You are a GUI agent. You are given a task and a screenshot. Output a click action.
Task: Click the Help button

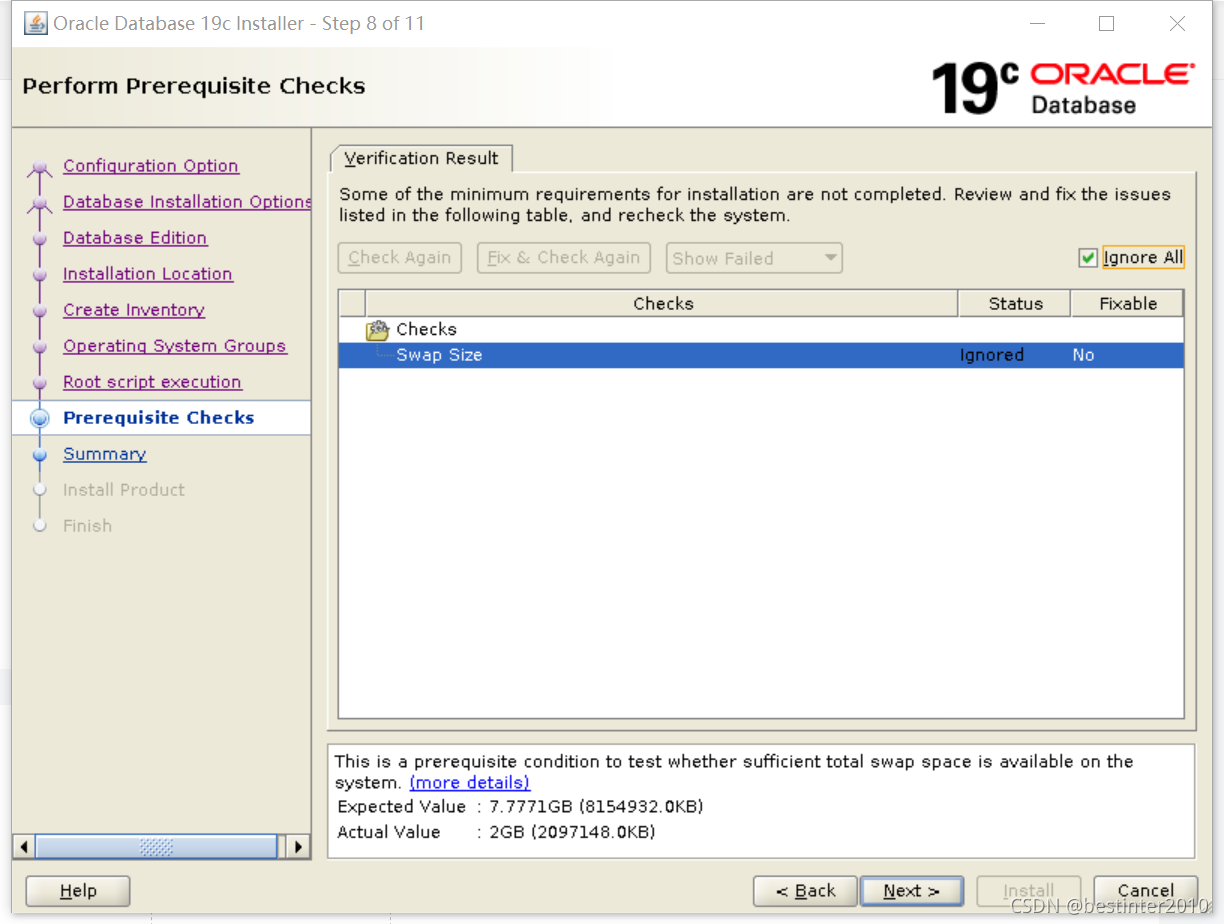(78, 891)
